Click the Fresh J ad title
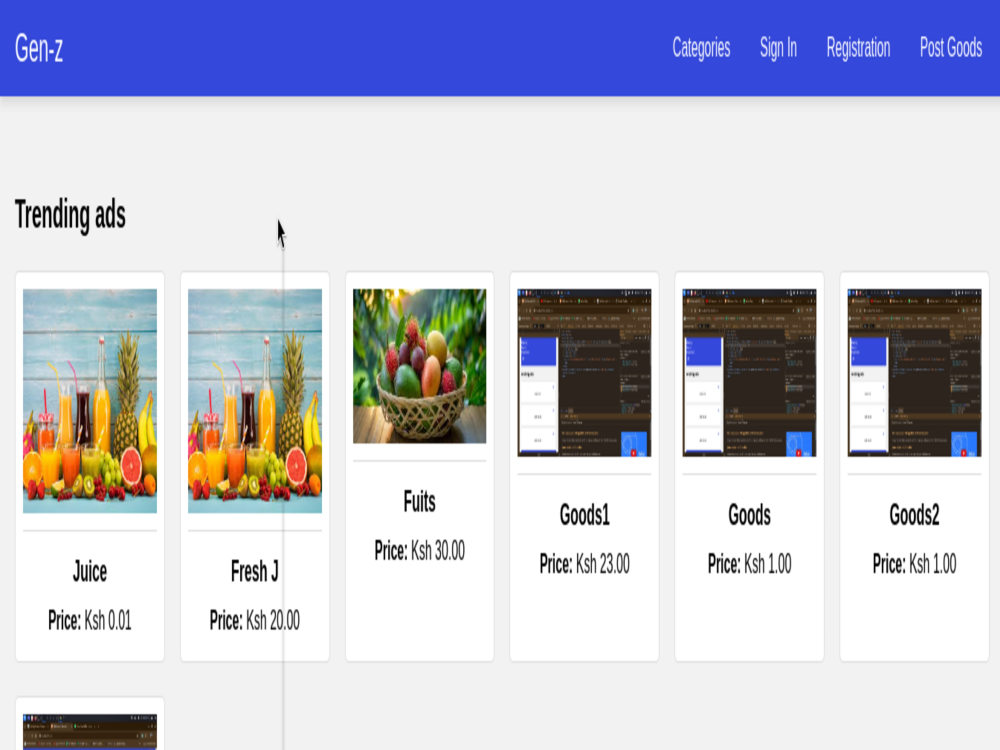 254,571
